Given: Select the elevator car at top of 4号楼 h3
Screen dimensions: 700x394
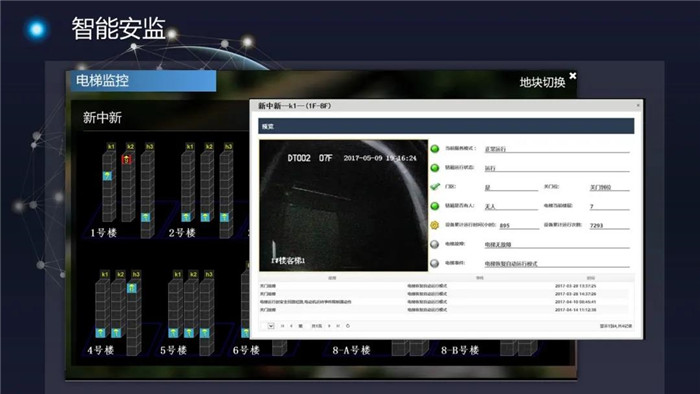Looking at the screenshot, I should [x=131, y=288].
